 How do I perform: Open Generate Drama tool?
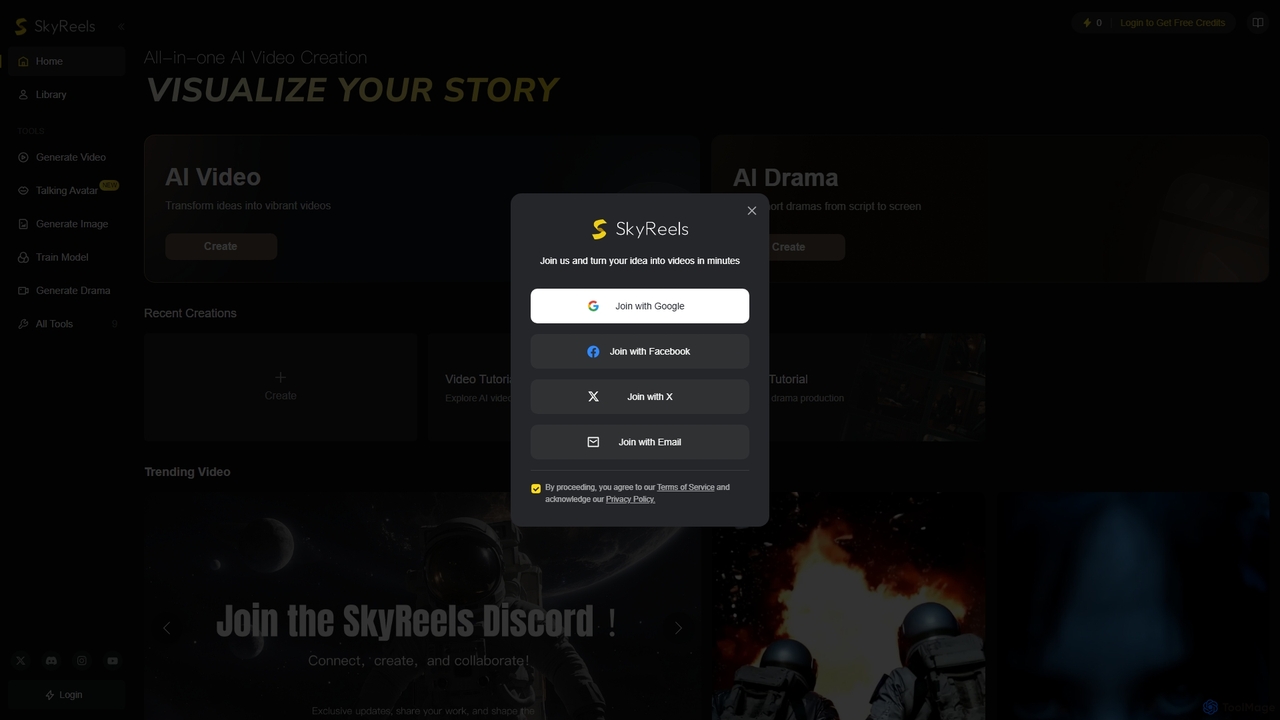click(x=66, y=290)
